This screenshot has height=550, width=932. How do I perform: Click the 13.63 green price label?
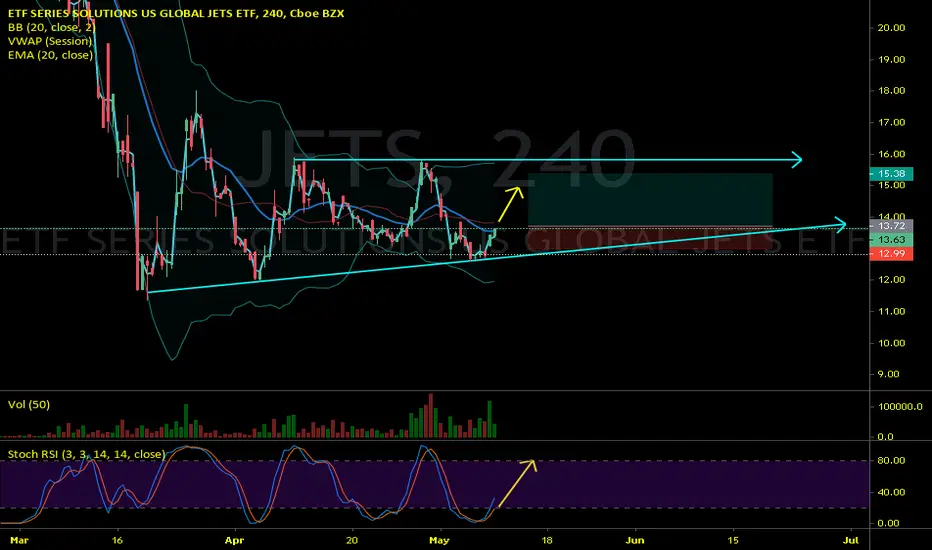(x=892, y=240)
